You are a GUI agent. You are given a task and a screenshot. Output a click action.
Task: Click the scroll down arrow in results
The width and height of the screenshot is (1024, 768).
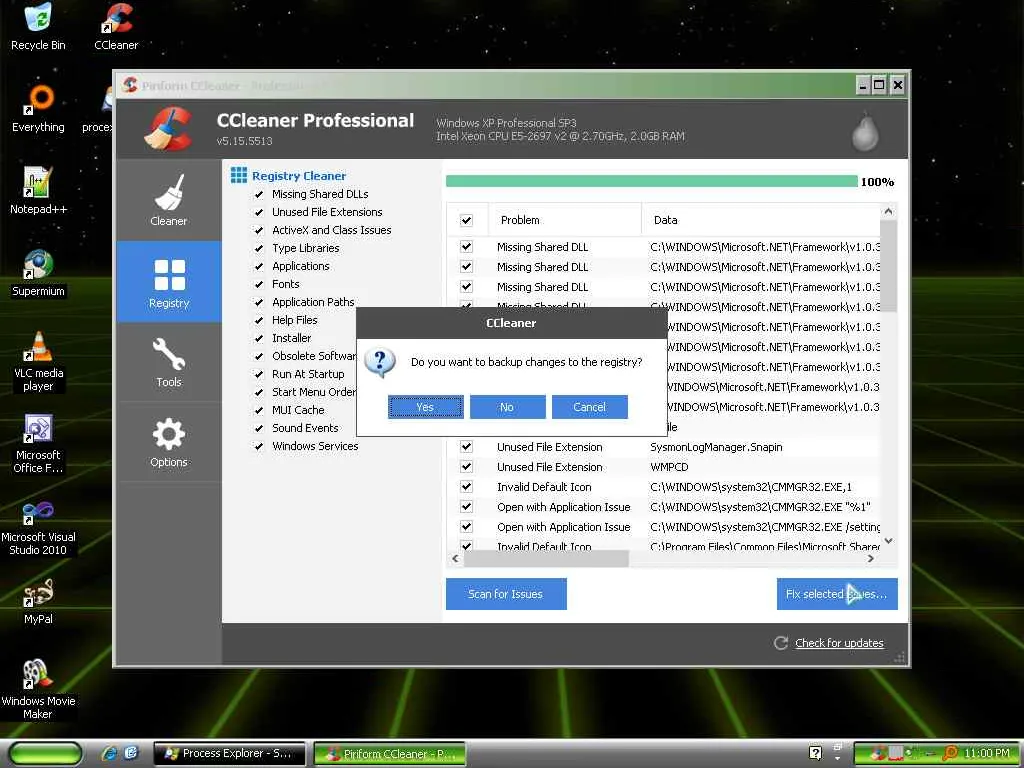888,541
